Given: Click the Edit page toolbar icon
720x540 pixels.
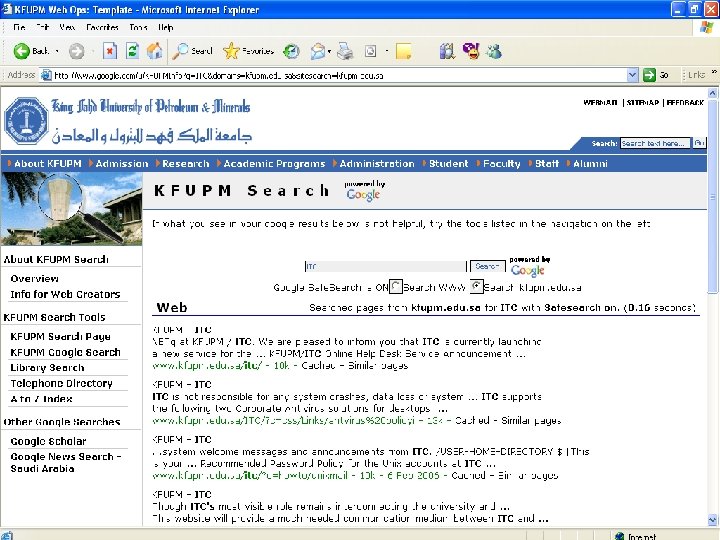Looking at the screenshot, I should click(371, 51).
